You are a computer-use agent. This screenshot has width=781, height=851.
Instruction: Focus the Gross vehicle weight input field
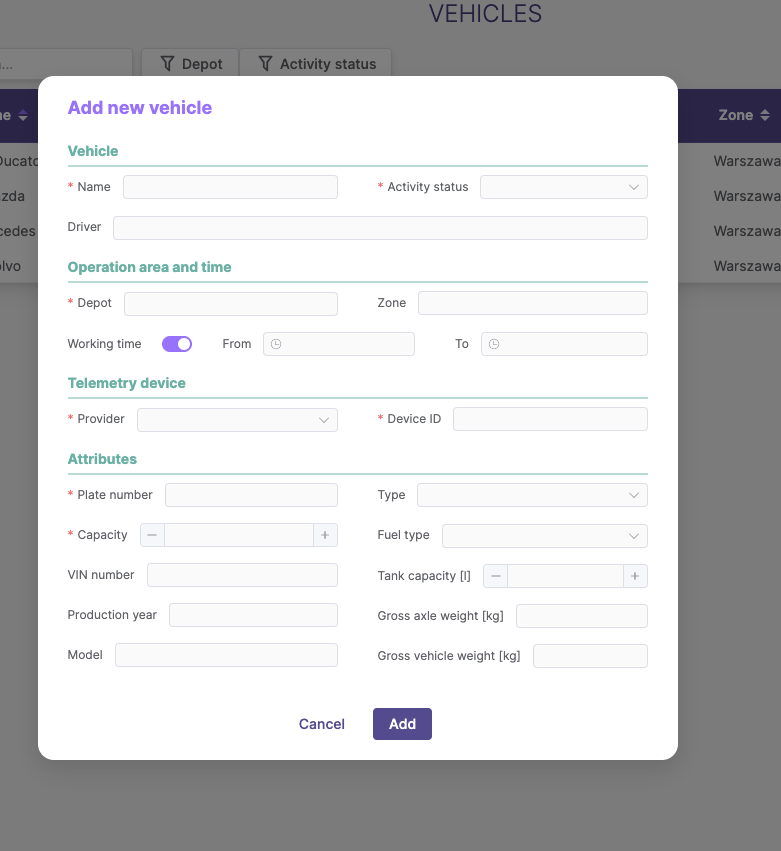(x=590, y=656)
